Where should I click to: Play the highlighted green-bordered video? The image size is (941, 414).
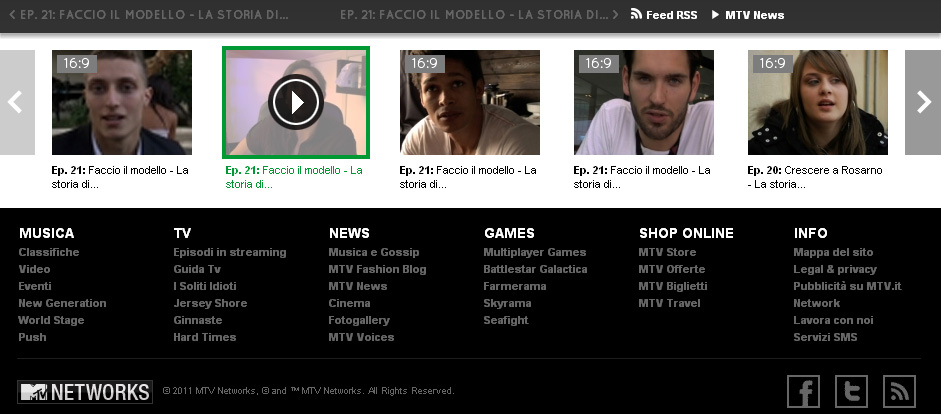(x=296, y=102)
